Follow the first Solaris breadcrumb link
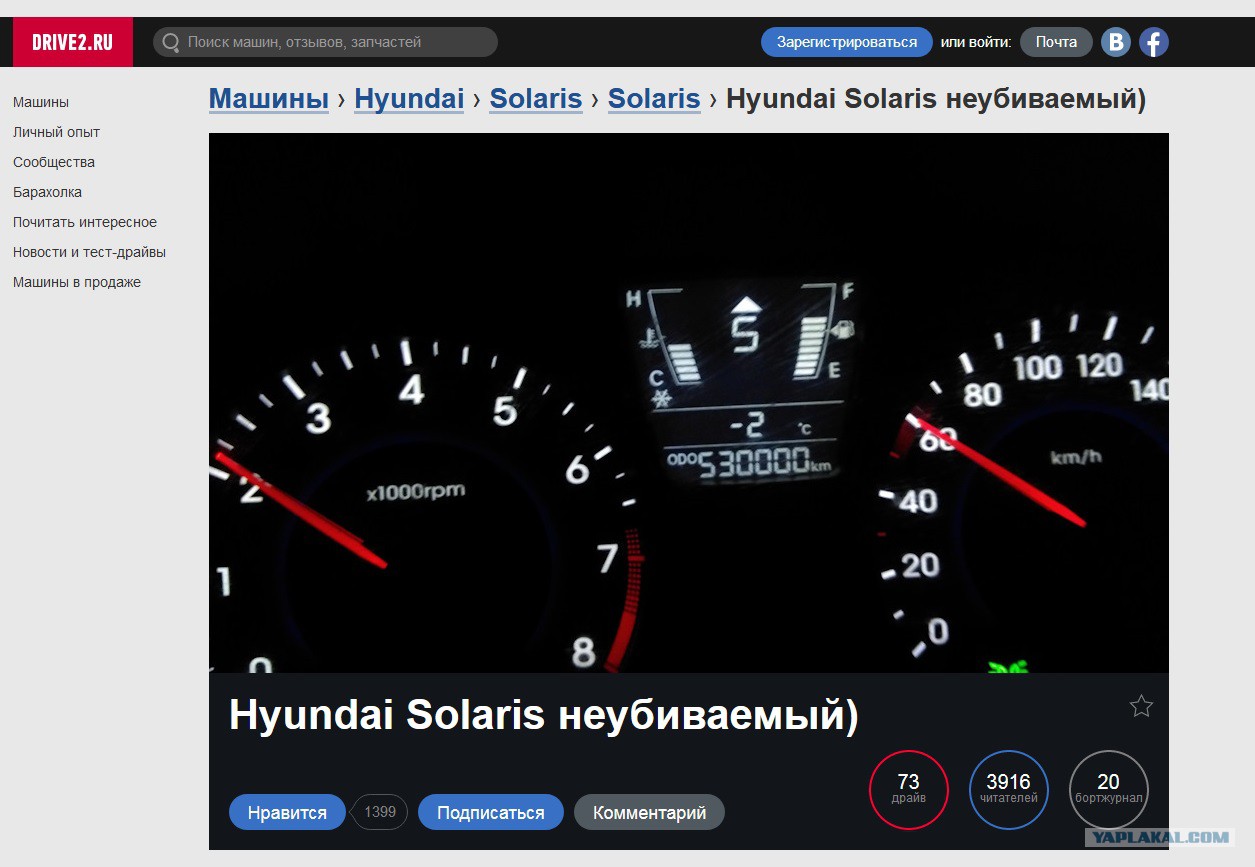 536,99
